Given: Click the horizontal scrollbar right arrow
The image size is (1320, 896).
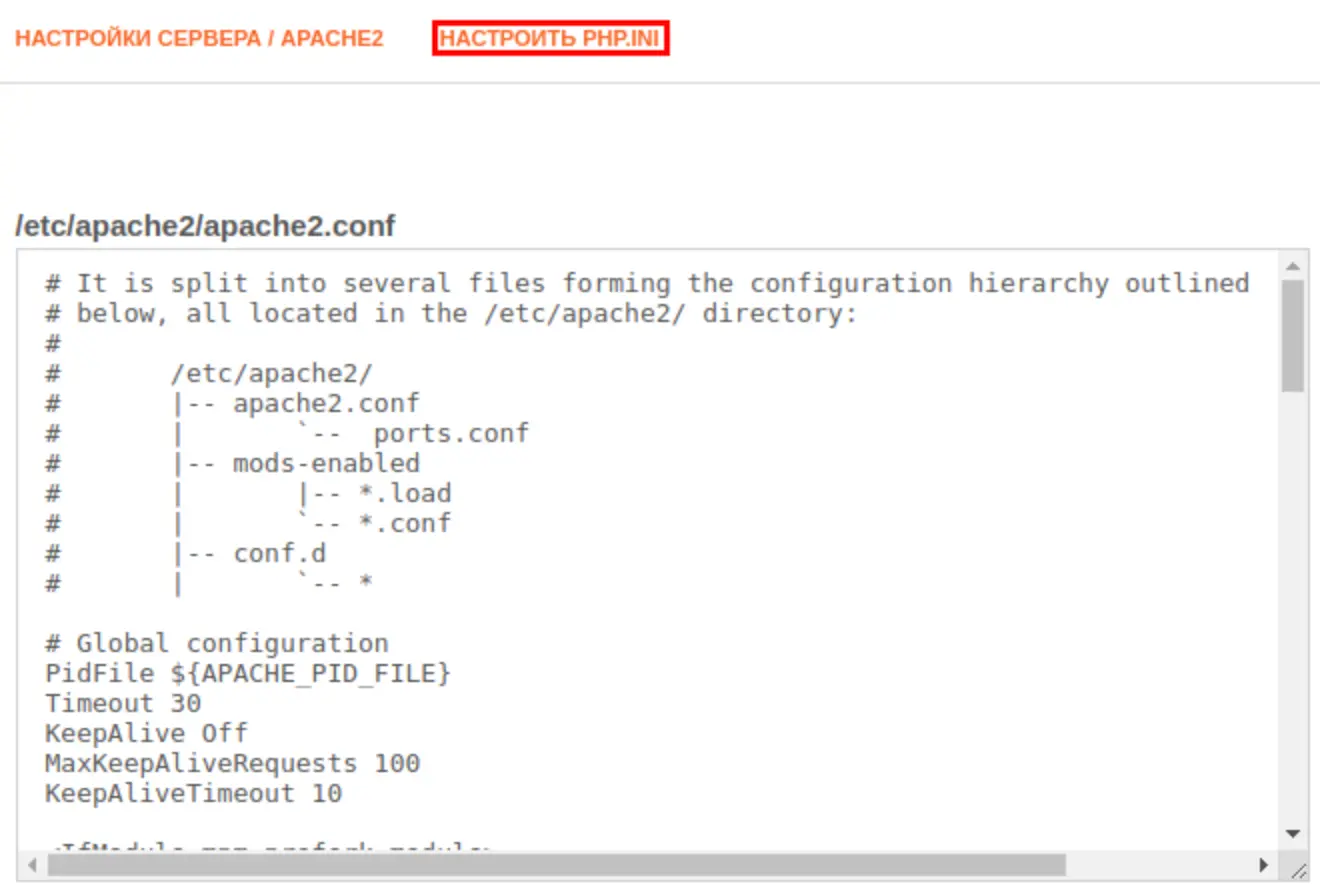Looking at the screenshot, I should tap(1265, 864).
